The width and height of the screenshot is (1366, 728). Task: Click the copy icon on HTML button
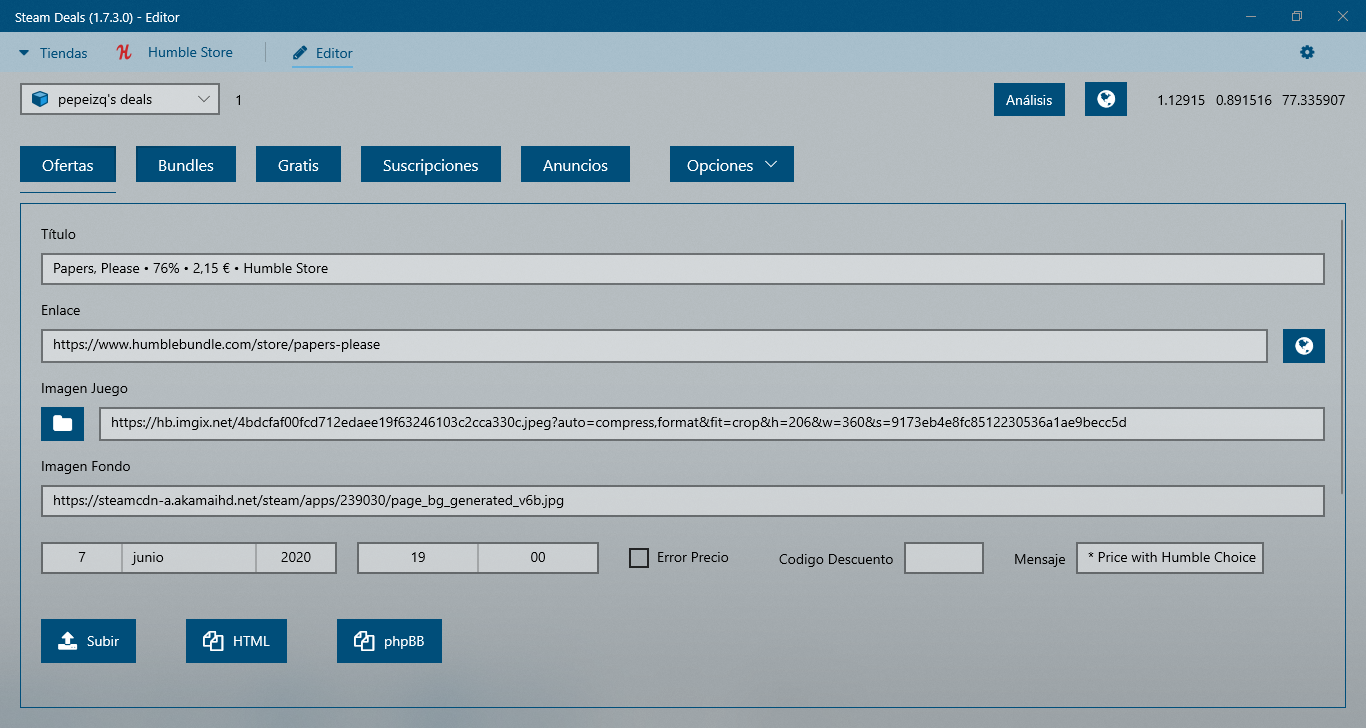coord(213,641)
